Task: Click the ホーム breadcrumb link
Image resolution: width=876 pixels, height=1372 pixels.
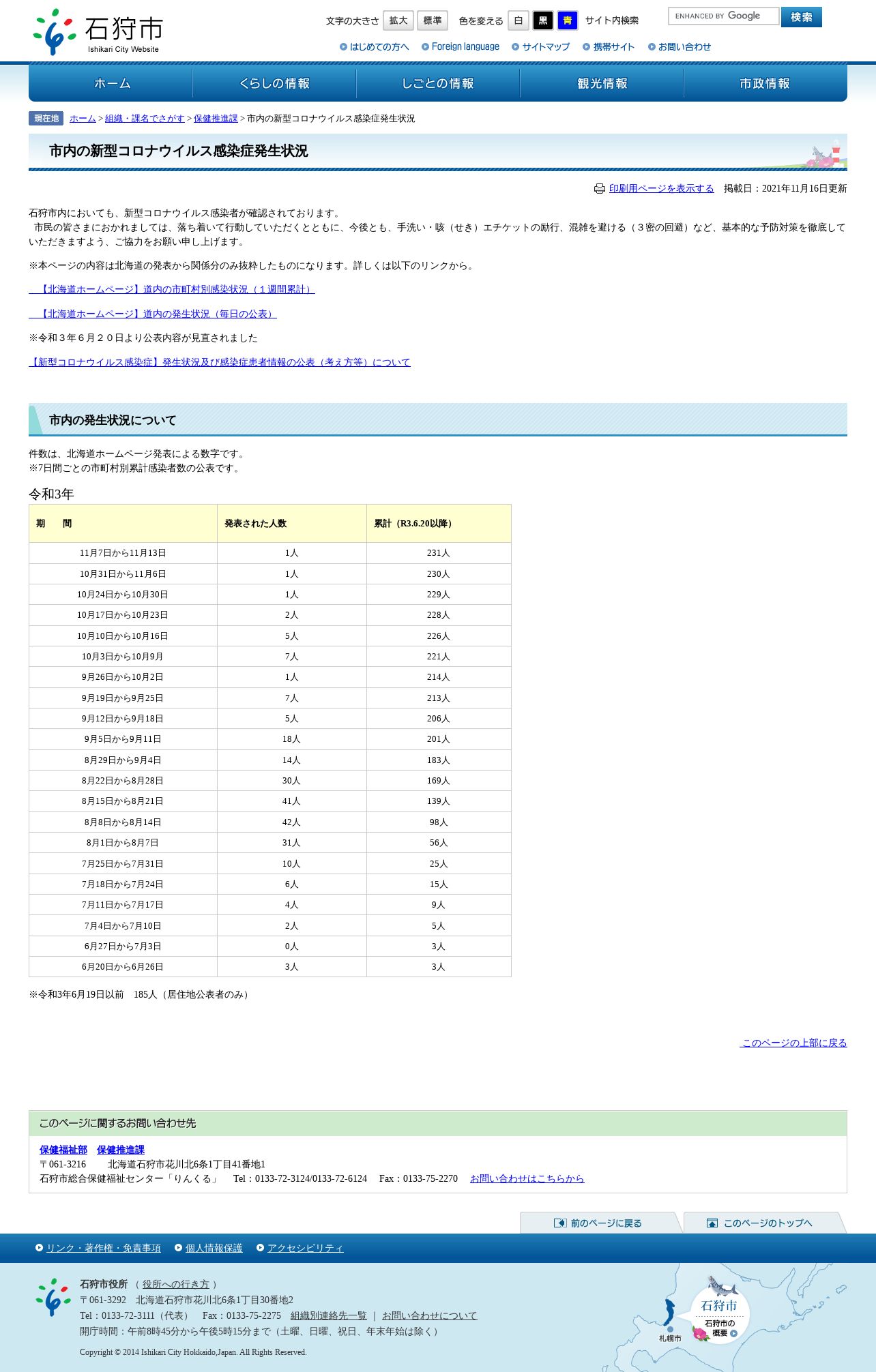Action: (x=83, y=119)
